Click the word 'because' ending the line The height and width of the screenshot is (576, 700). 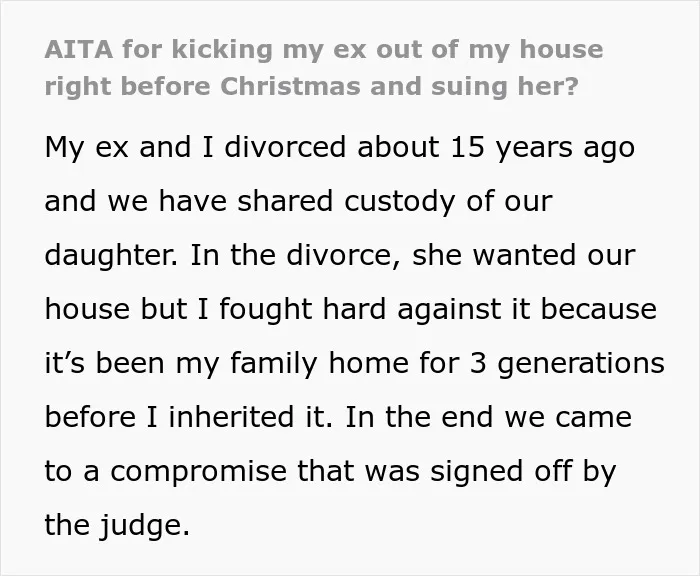(x=599, y=309)
